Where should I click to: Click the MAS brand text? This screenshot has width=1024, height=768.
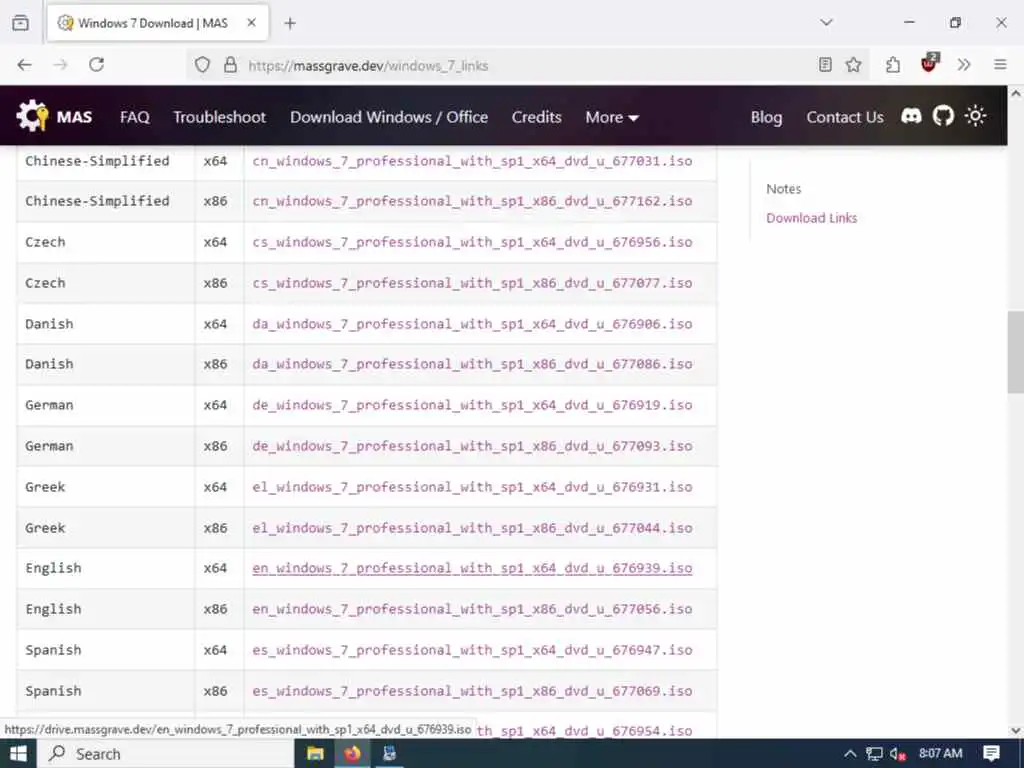(74, 117)
